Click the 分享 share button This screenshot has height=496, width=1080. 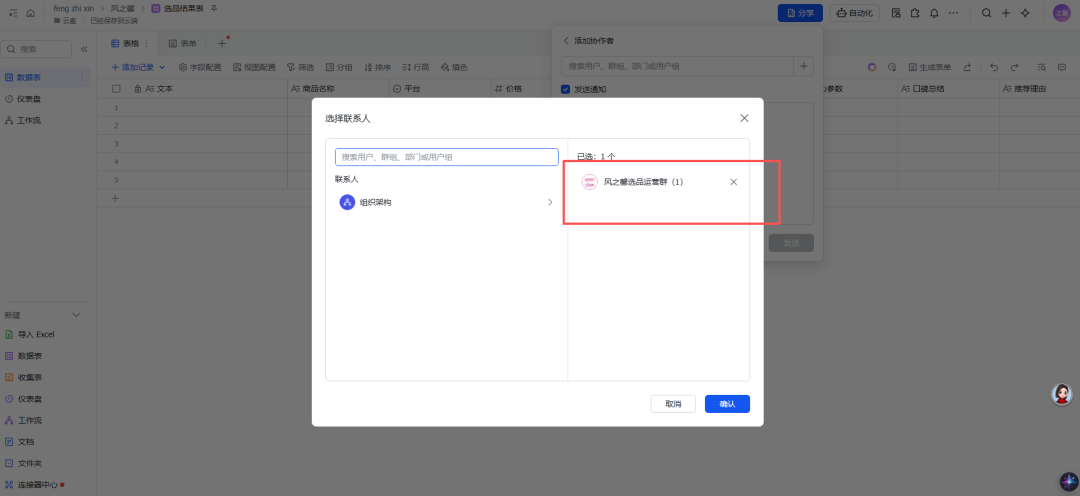tap(800, 13)
